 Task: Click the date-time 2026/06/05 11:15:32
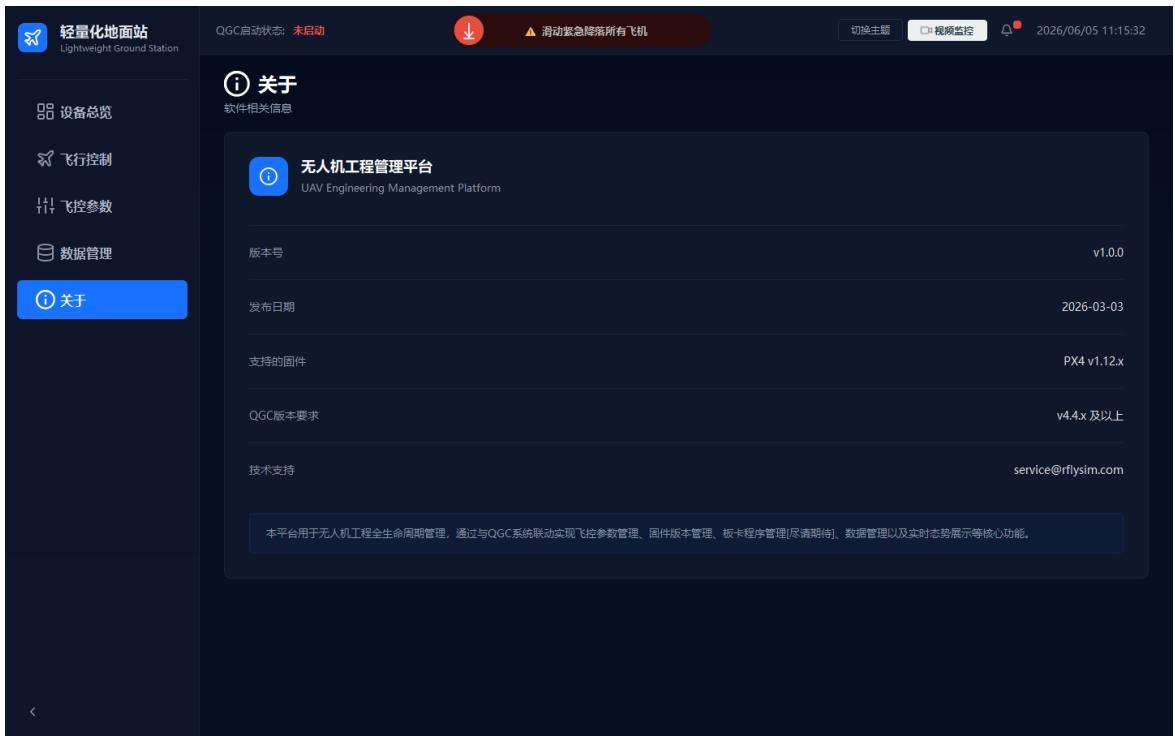click(1090, 31)
